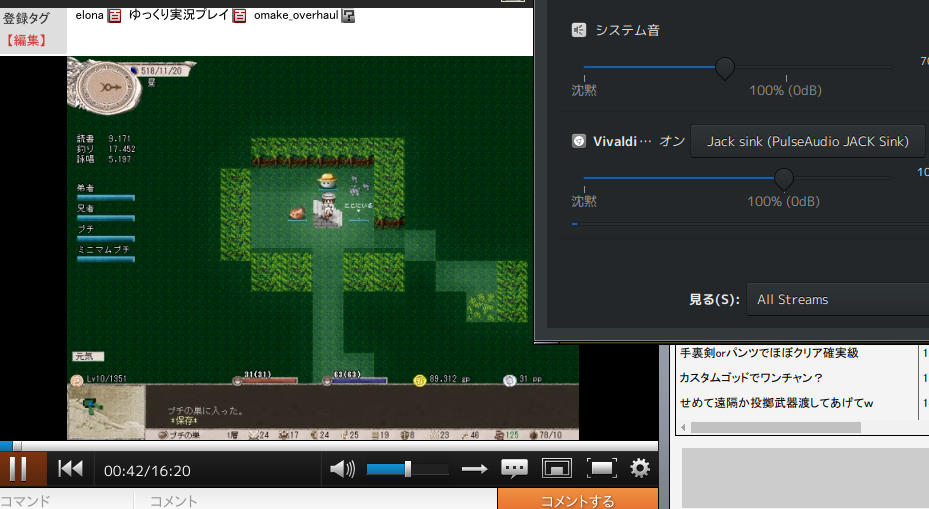The image size is (929, 509).
Task: Open the ゆっくり実況プレイ tag link
Action: pyautogui.click(x=178, y=15)
